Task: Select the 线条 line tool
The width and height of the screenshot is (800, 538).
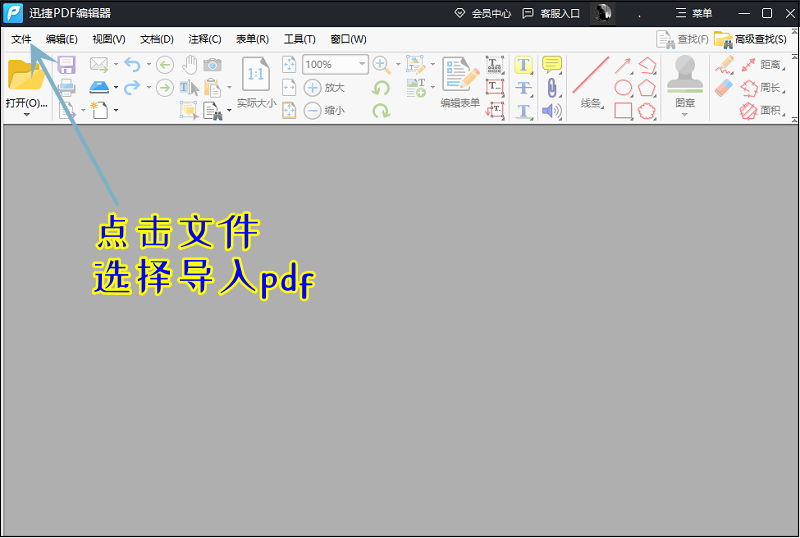Action: click(590, 82)
